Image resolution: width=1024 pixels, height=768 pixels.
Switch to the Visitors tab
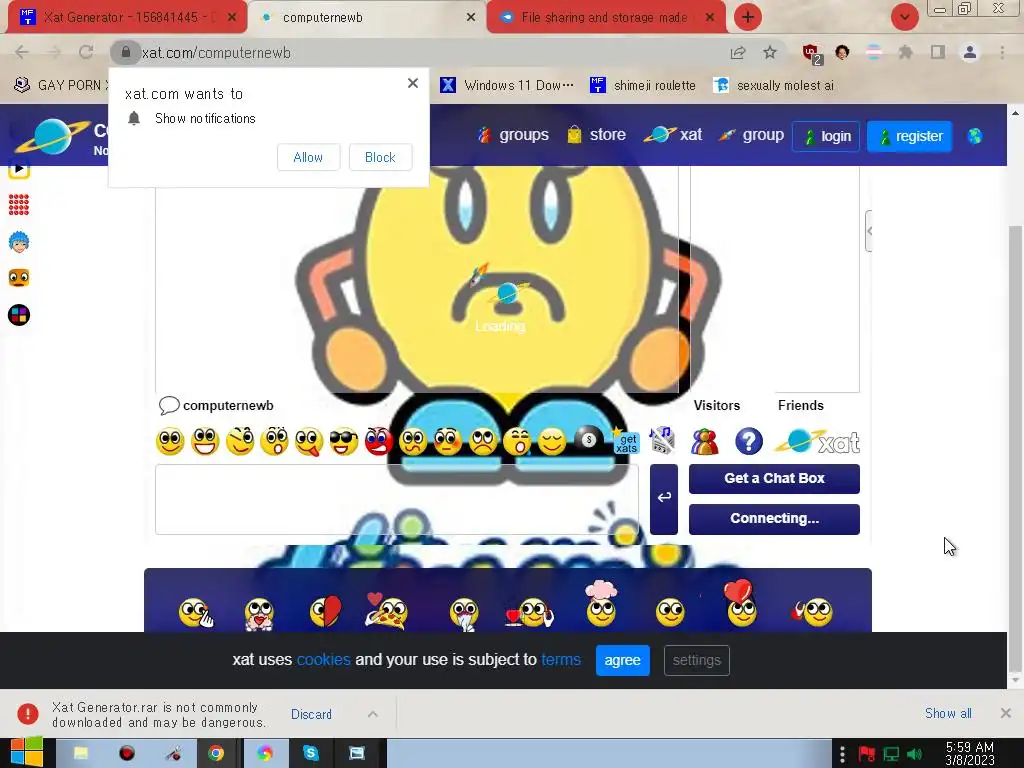click(x=716, y=406)
